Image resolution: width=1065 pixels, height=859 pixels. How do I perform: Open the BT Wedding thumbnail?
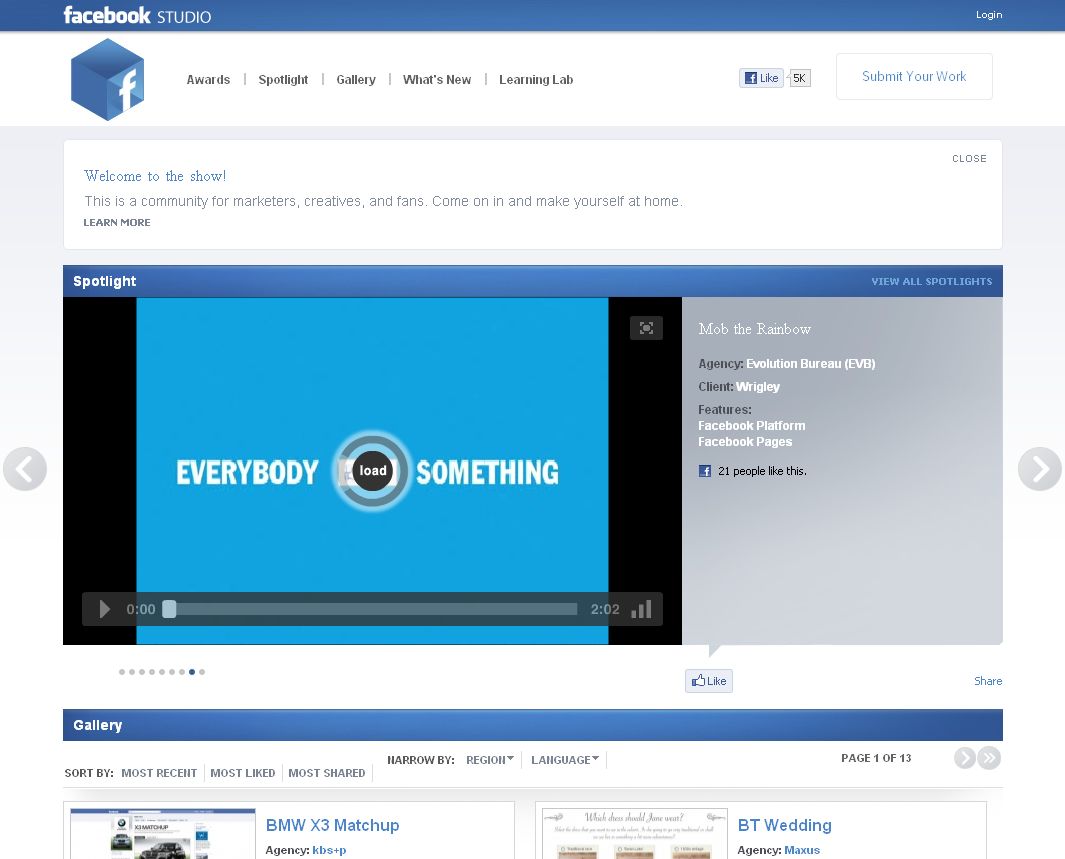(x=634, y=834)
